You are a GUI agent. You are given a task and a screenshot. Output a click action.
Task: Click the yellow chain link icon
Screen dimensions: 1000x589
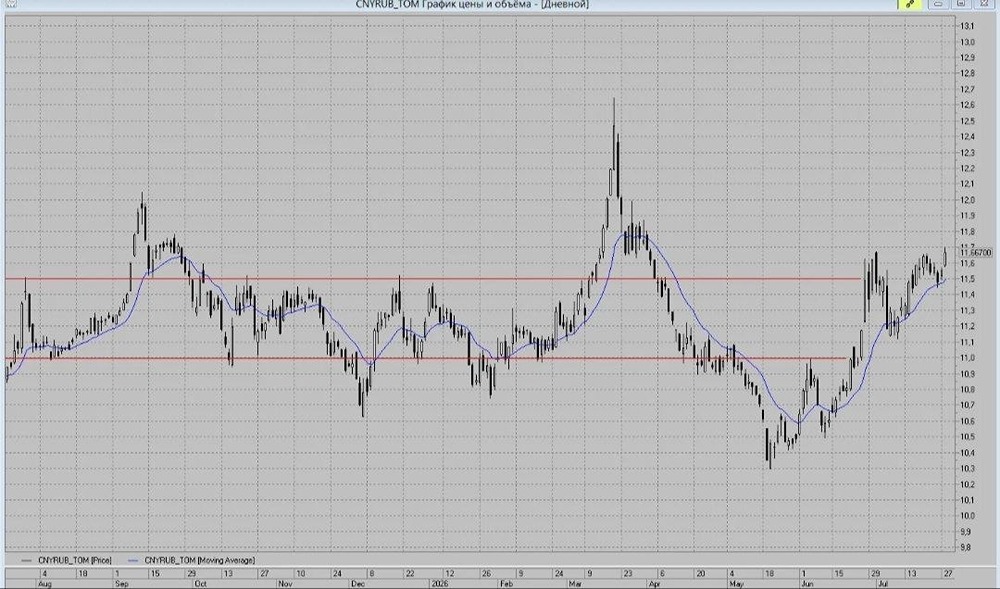[910, 4]
